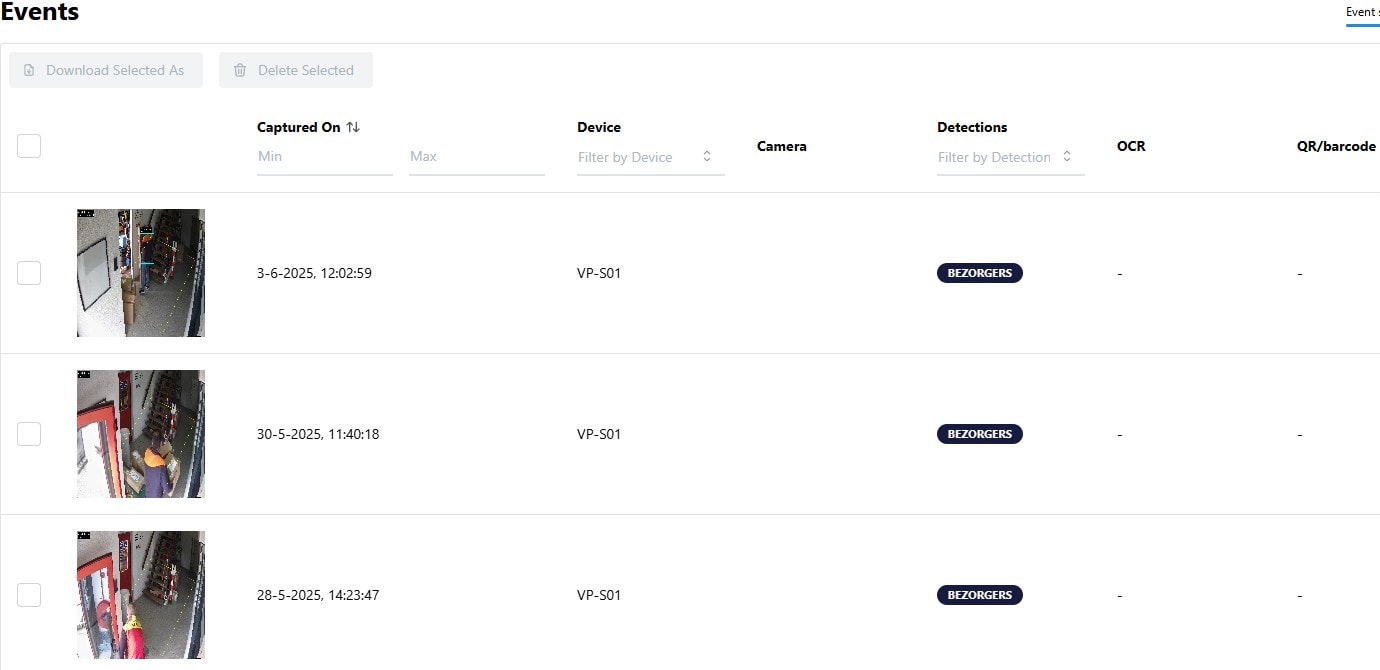Select the 30-5-2025 11:40:18 event checkbox

[29, 434]
